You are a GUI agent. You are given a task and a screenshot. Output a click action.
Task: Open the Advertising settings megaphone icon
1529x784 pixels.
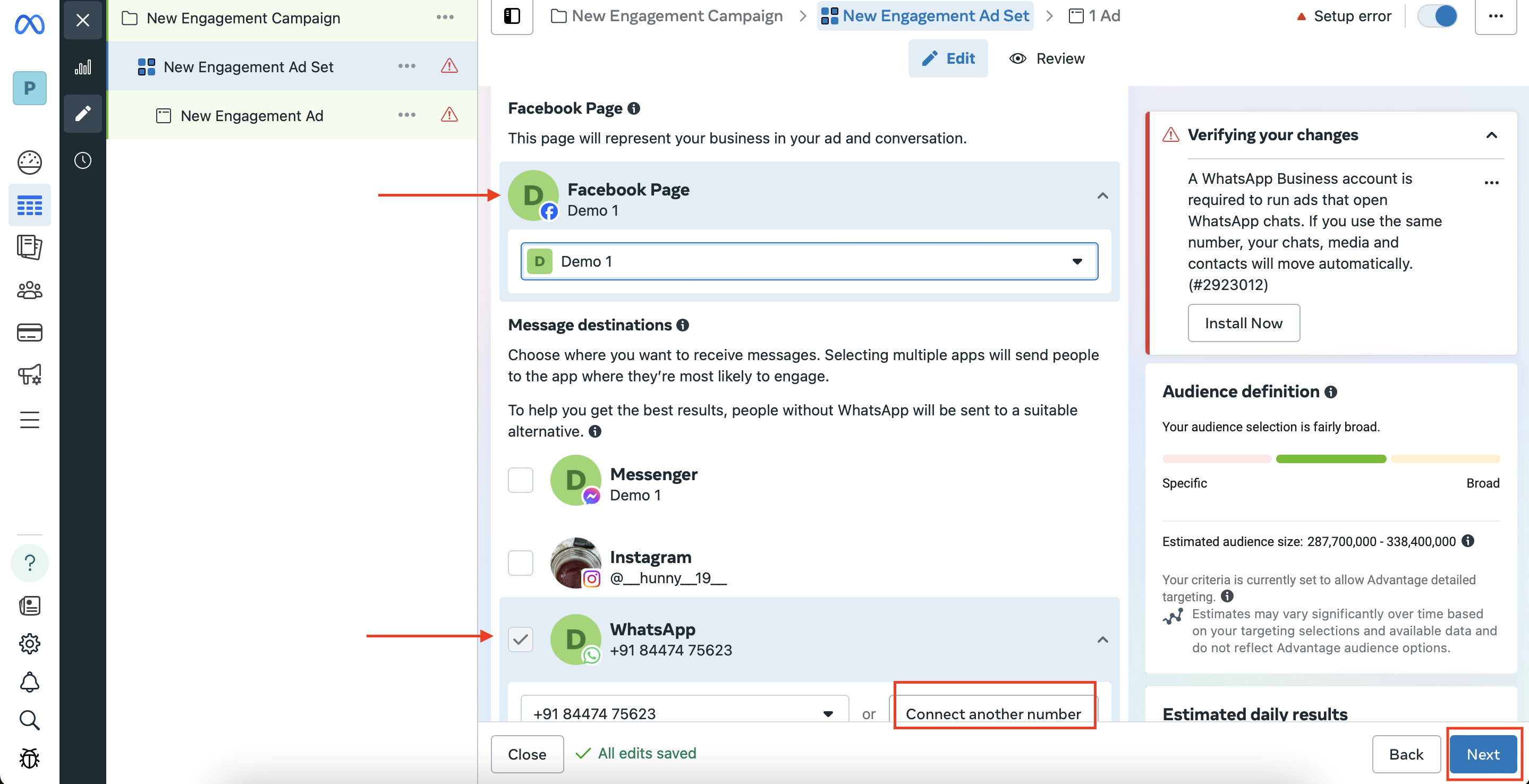point(29,374)
